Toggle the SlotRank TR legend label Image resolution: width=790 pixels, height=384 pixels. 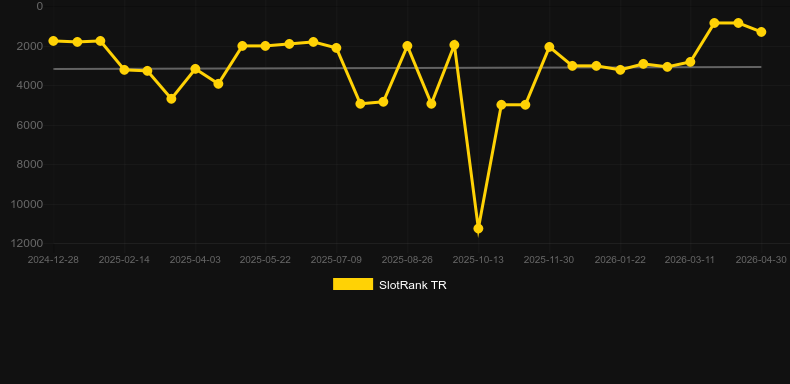pyautogui.click(x=413, y=285)
